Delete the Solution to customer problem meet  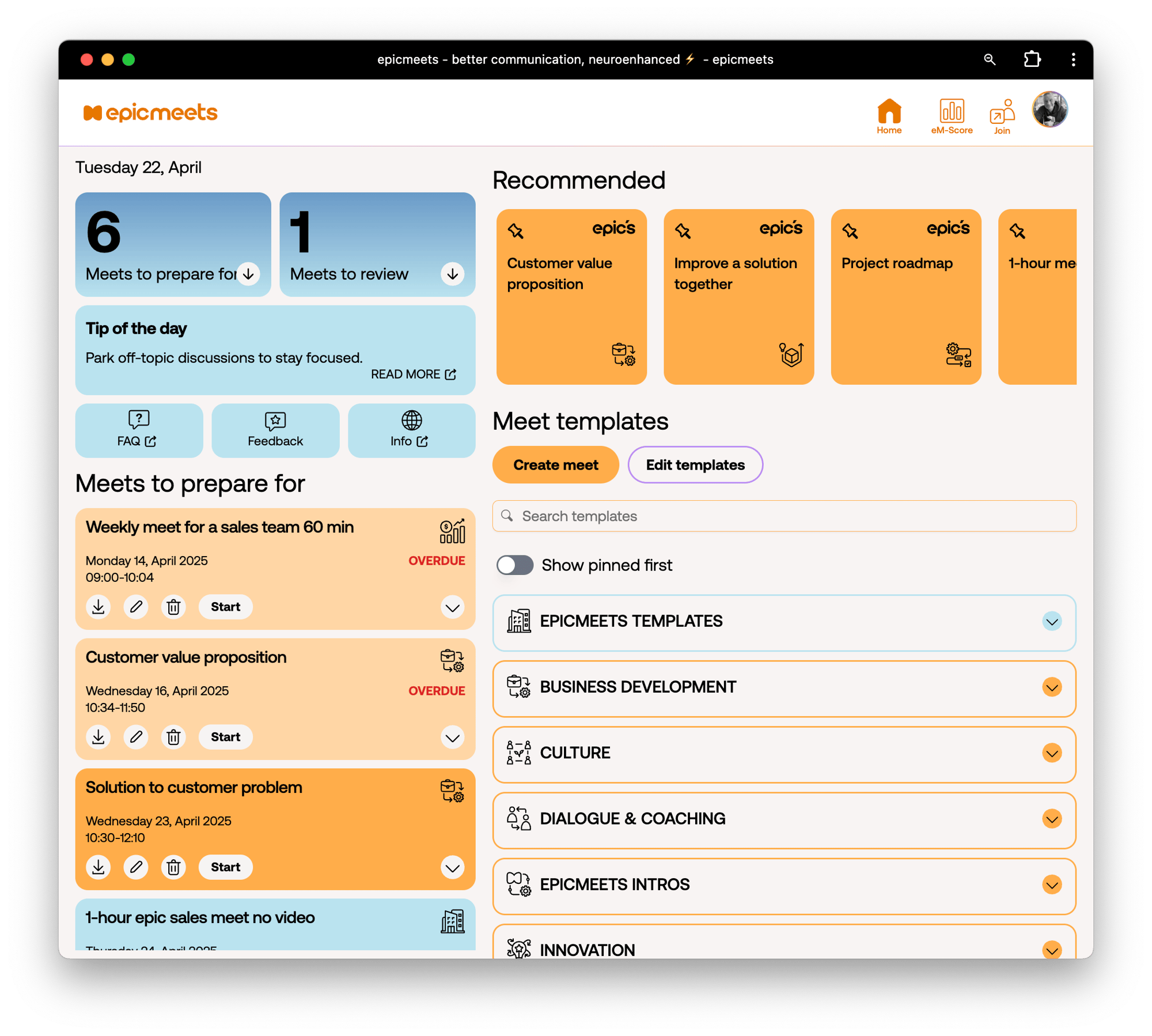click(173, 867)
